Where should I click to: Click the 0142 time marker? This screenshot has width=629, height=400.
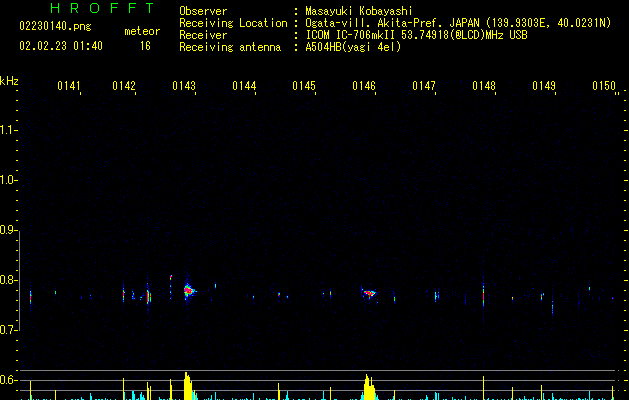pyautogui.click(x=124, y=86)
